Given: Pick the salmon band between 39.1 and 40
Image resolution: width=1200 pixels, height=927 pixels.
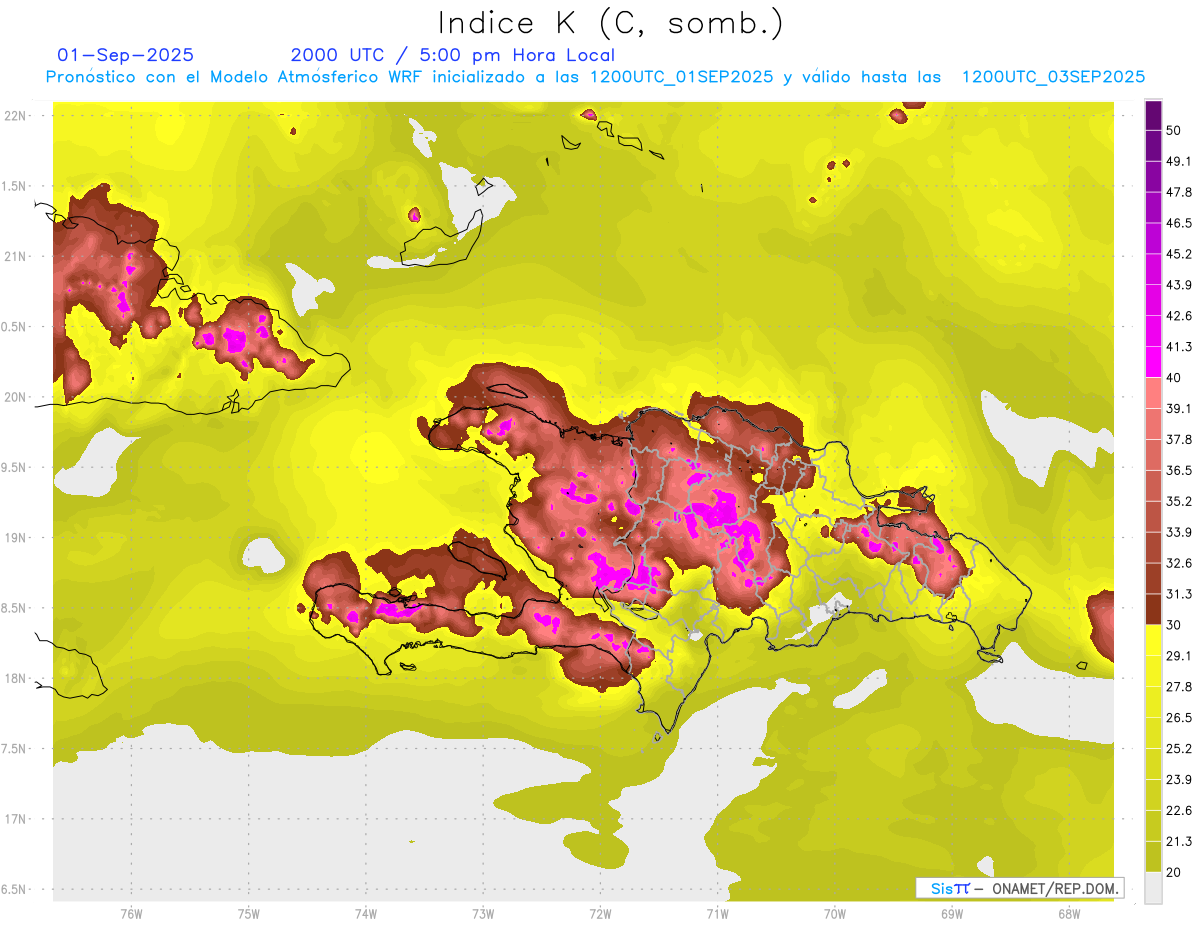Looking at the screenshot, I should 1153,392.
